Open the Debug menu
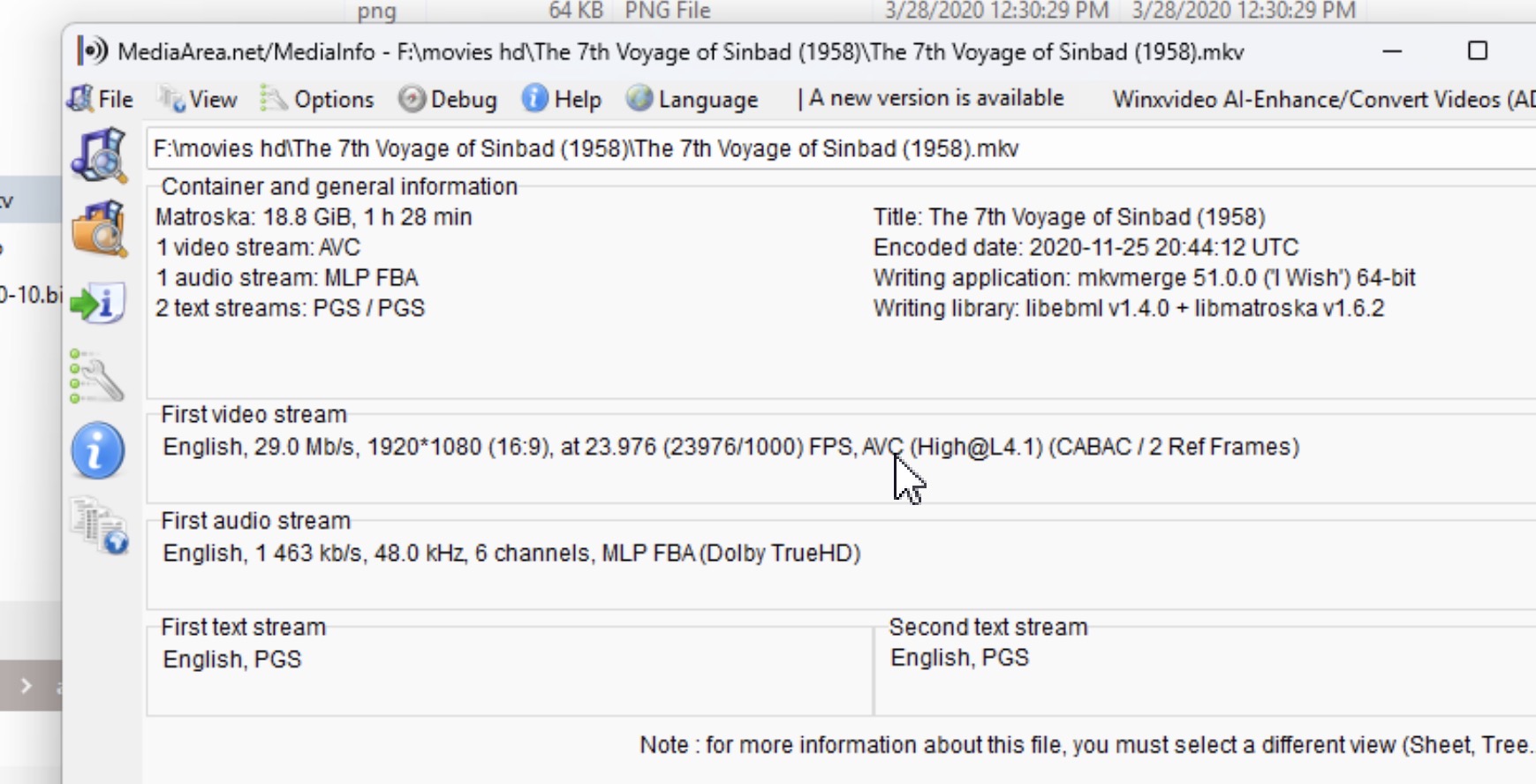 448,99
